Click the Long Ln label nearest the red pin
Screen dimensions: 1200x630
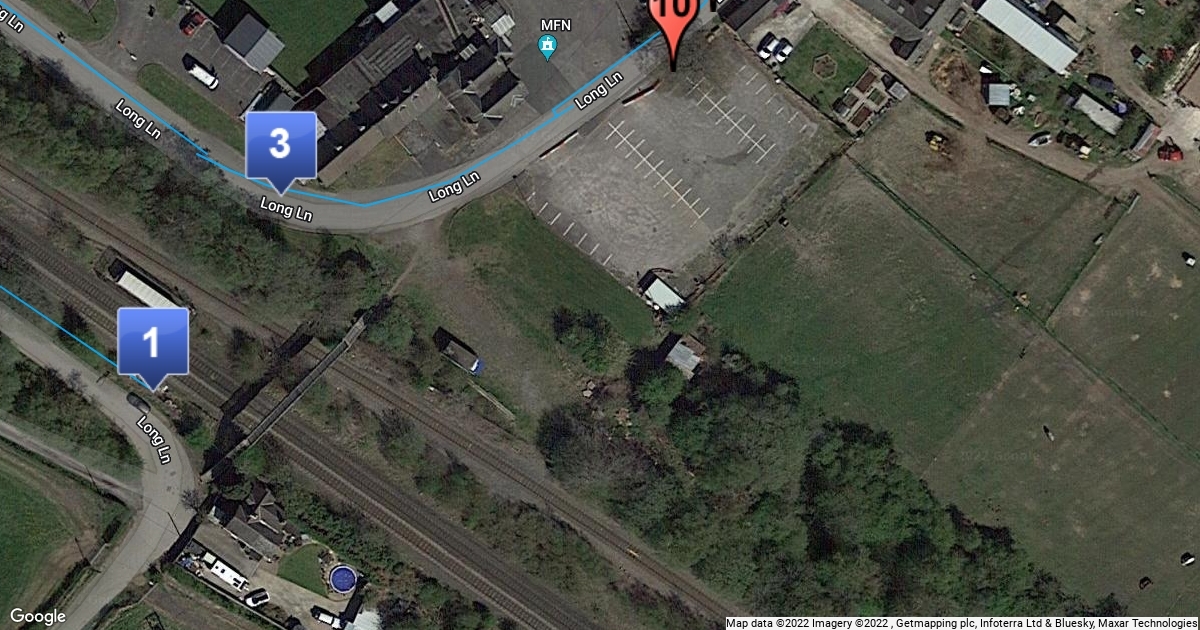(x=599, y=91)
